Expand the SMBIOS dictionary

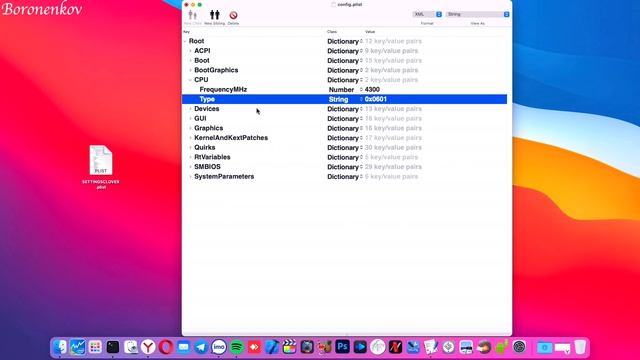190,167
